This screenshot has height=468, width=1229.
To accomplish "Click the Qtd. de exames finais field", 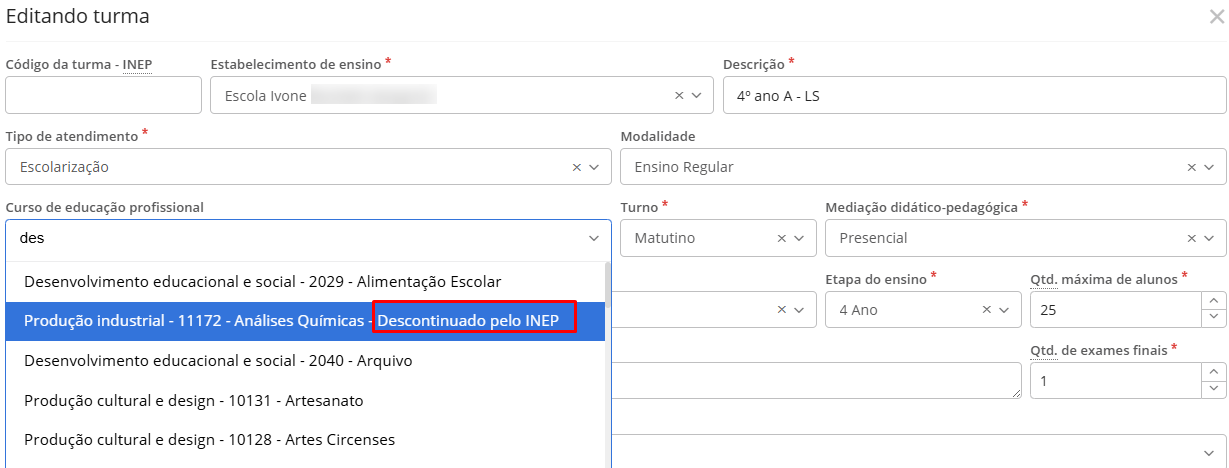I will click(x=1115, y=381).
